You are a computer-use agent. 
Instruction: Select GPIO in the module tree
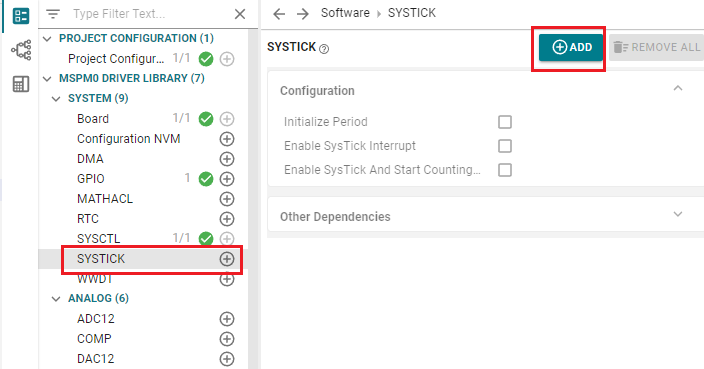click(x=90, y=179)
